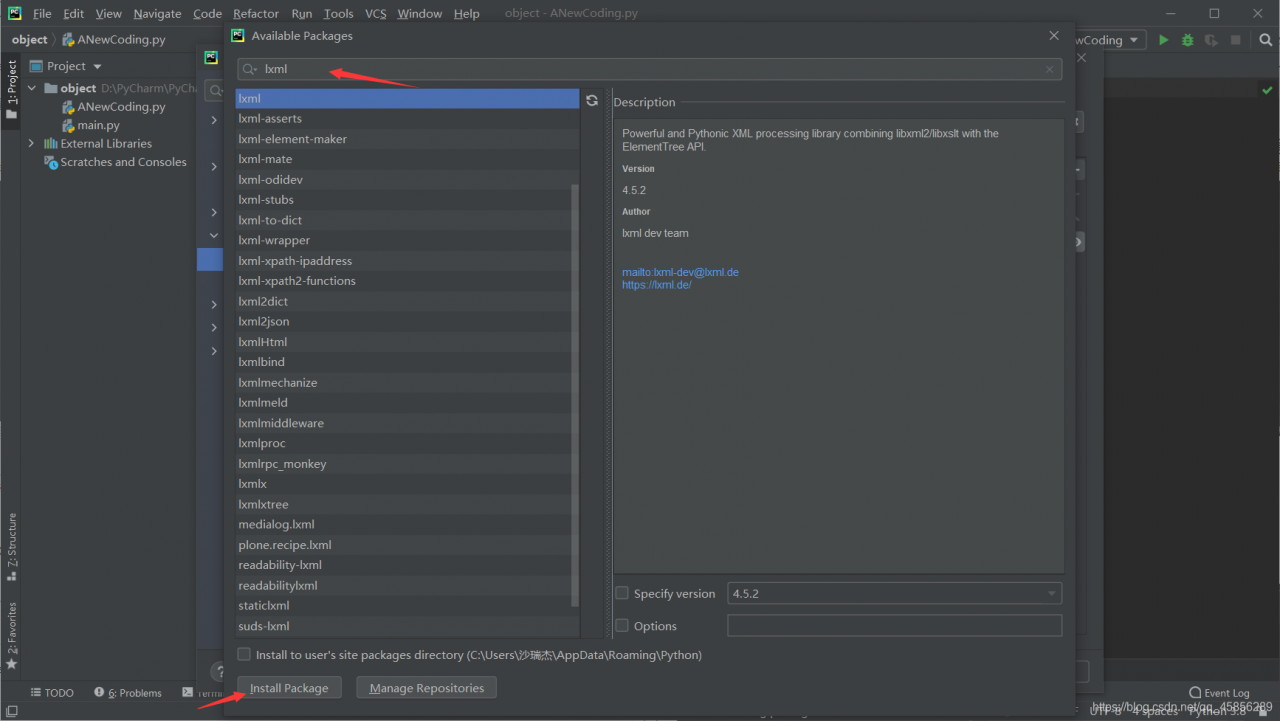Open the Structure side tab
This screenshot has height=721, width=1280.
(x=12, y=547)
